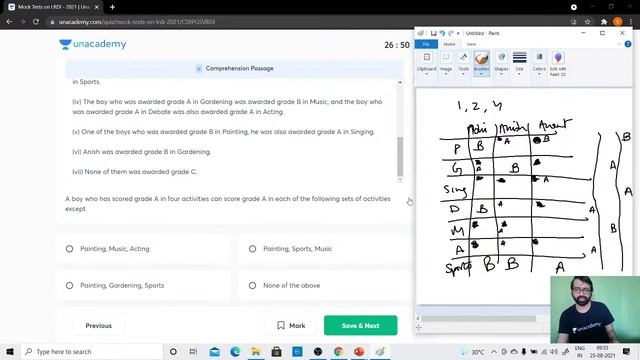640x360 pixels.
Task: Click taskbar clock showing 25-08-2021
Action: (x=602, y=351)
